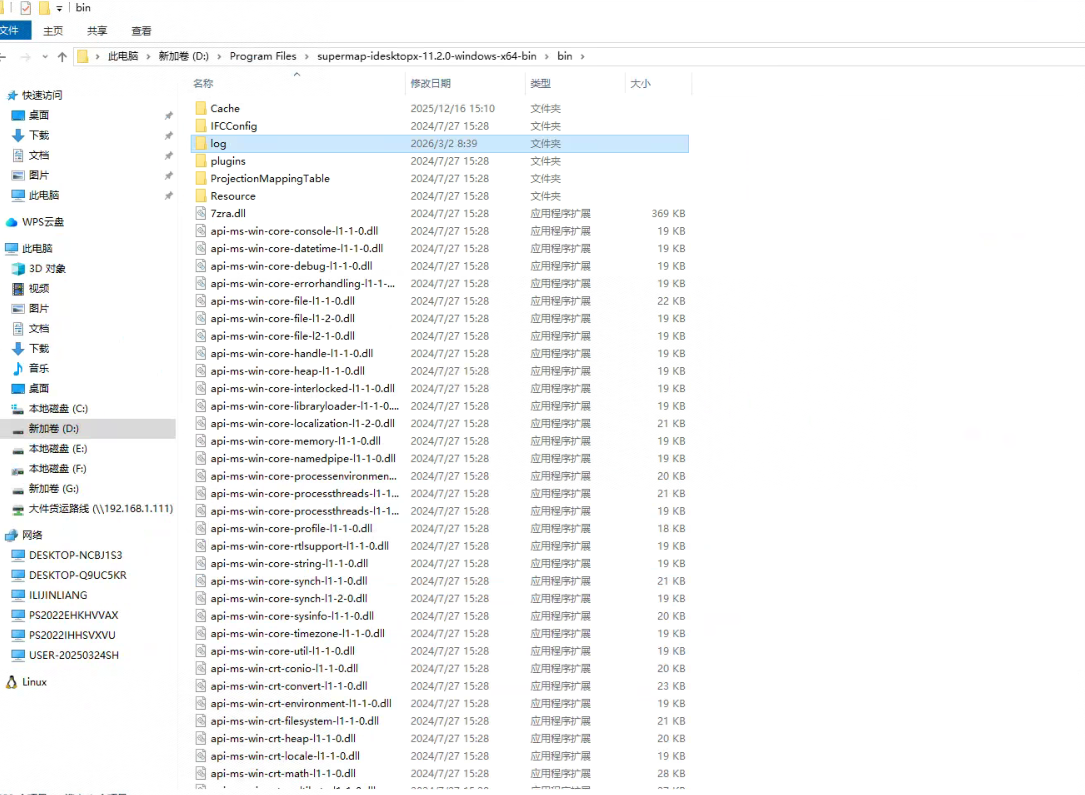Sort files by 修改日期 column header
Viewport: 1085px width, 795px height.
coord(430,84)
